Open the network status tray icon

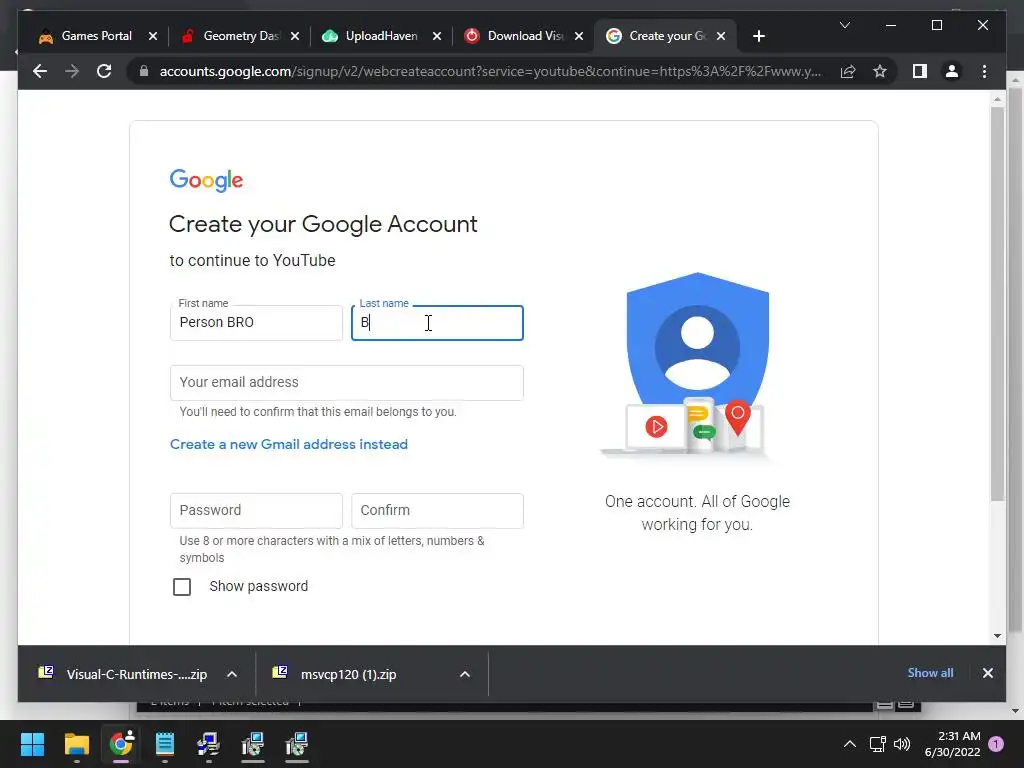point(877,744)
